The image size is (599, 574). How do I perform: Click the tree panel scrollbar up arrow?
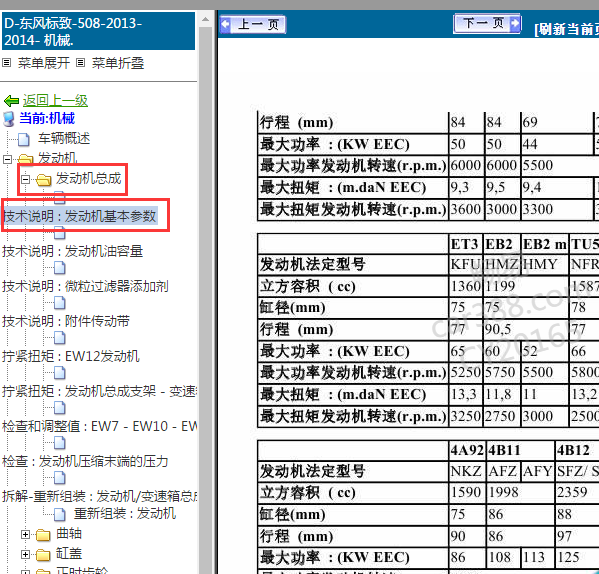[x=206, y=19]
